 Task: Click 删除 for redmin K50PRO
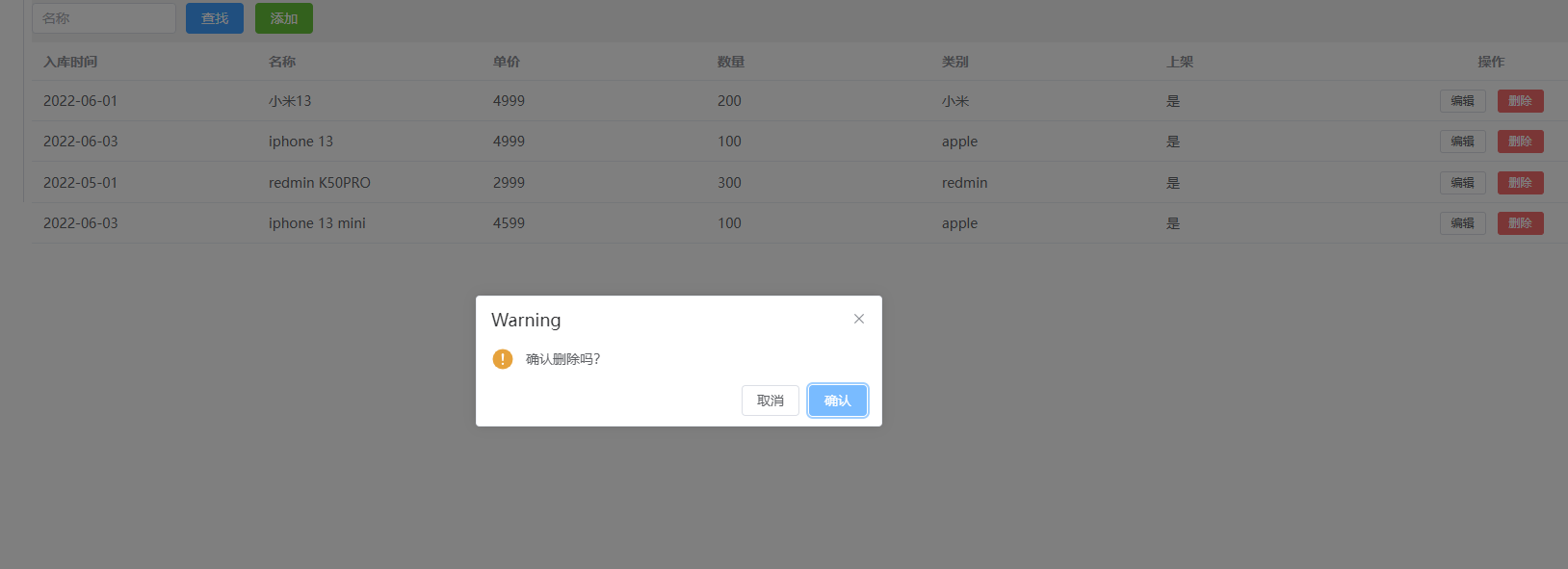[1520, 182]
